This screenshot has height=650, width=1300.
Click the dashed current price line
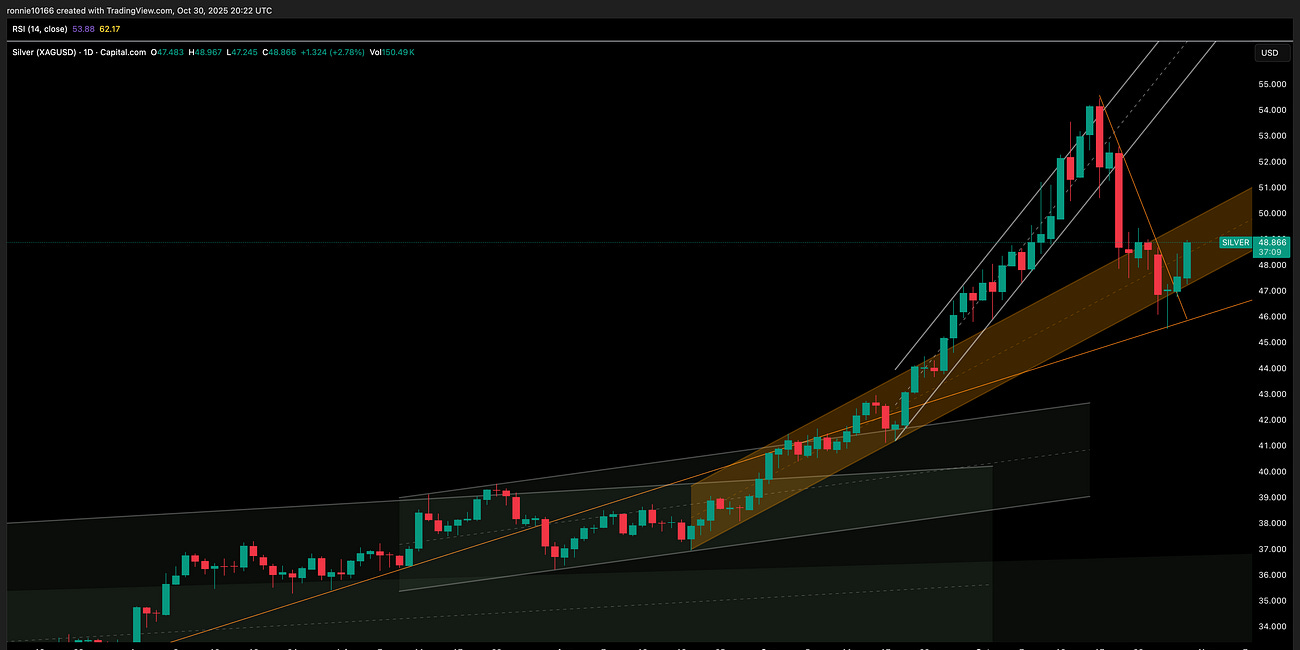pos(600,242)
